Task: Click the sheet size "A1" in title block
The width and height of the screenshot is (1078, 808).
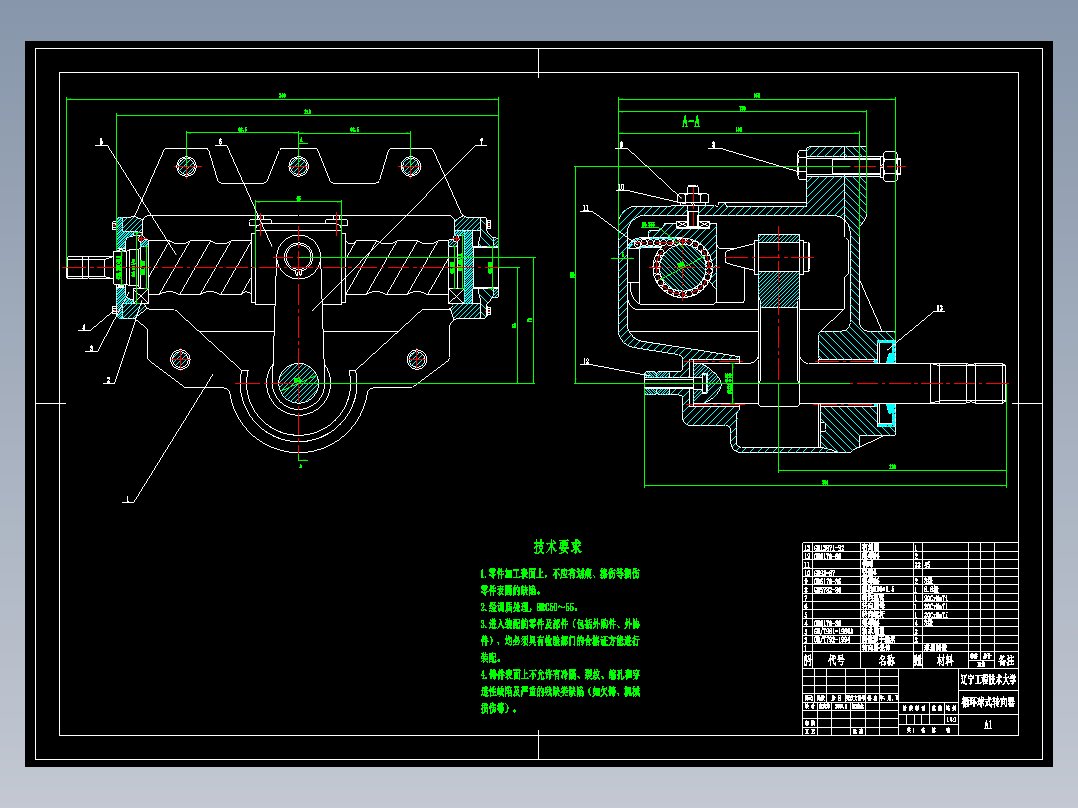Action: click(988, 724)
